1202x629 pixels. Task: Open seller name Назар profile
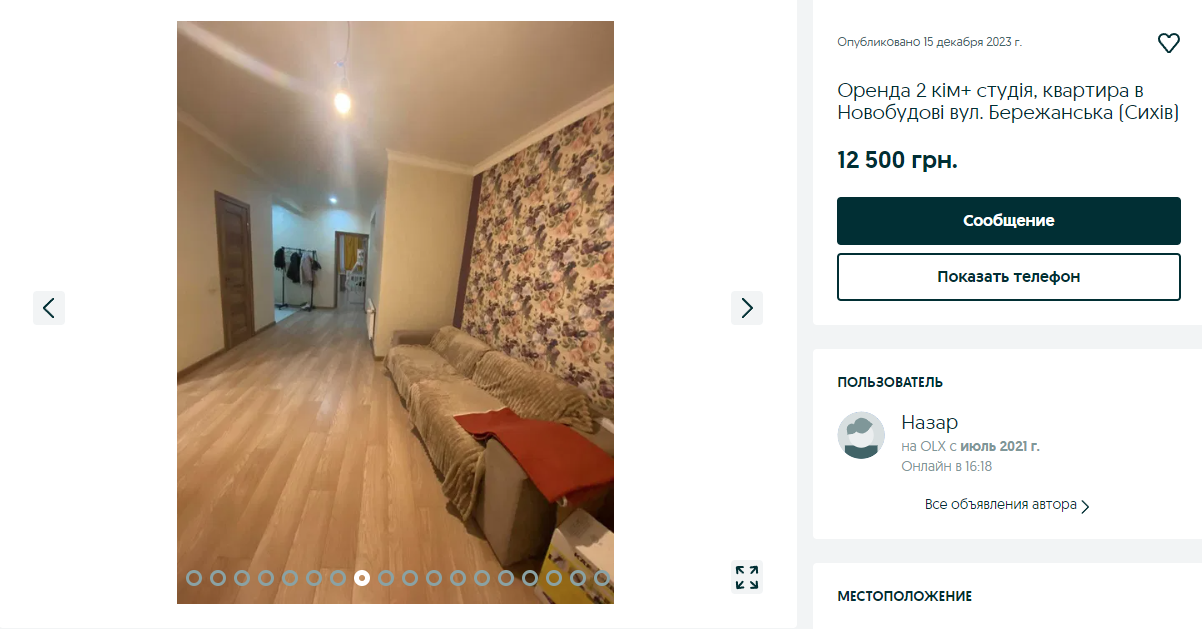point(930,422)
